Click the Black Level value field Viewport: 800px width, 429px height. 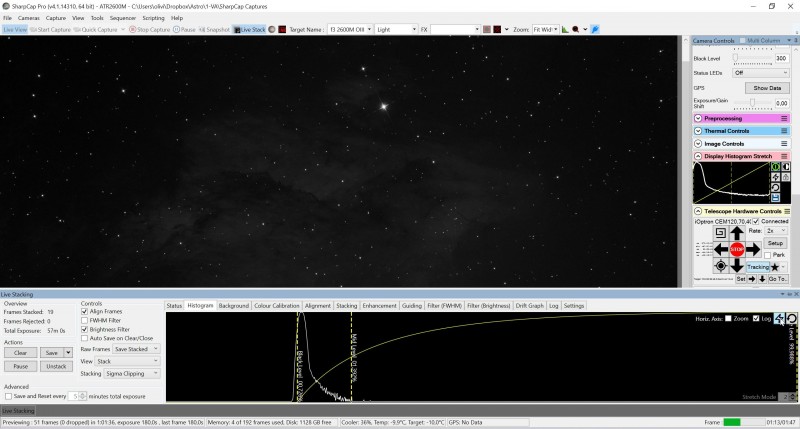782,58
